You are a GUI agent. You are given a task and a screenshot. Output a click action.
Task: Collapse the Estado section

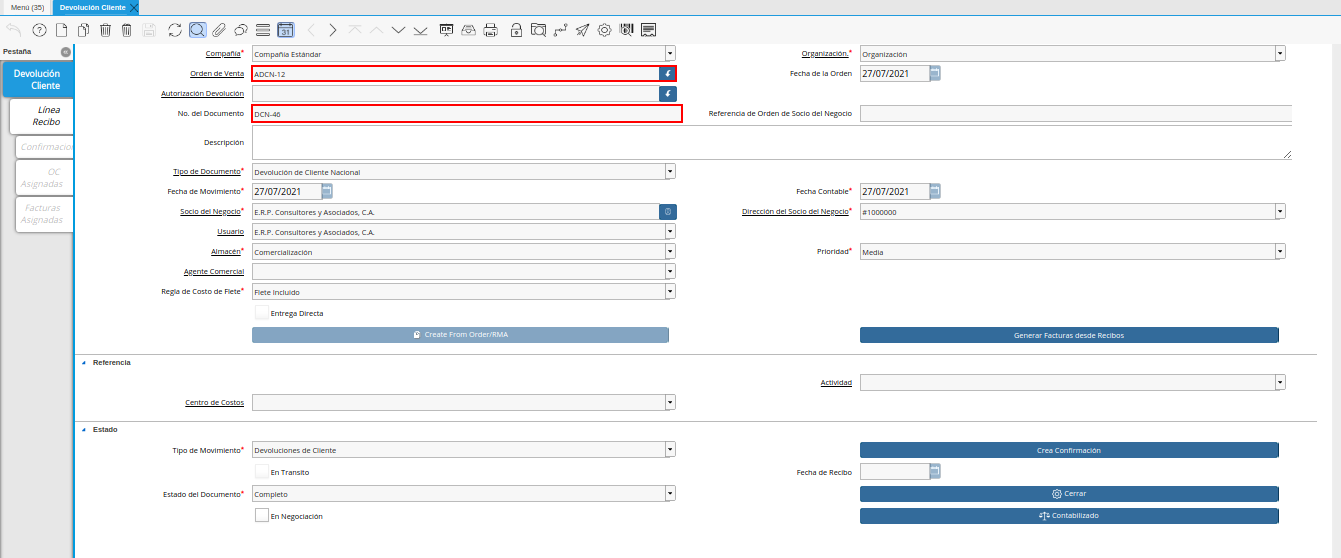[x=84, y=429]
